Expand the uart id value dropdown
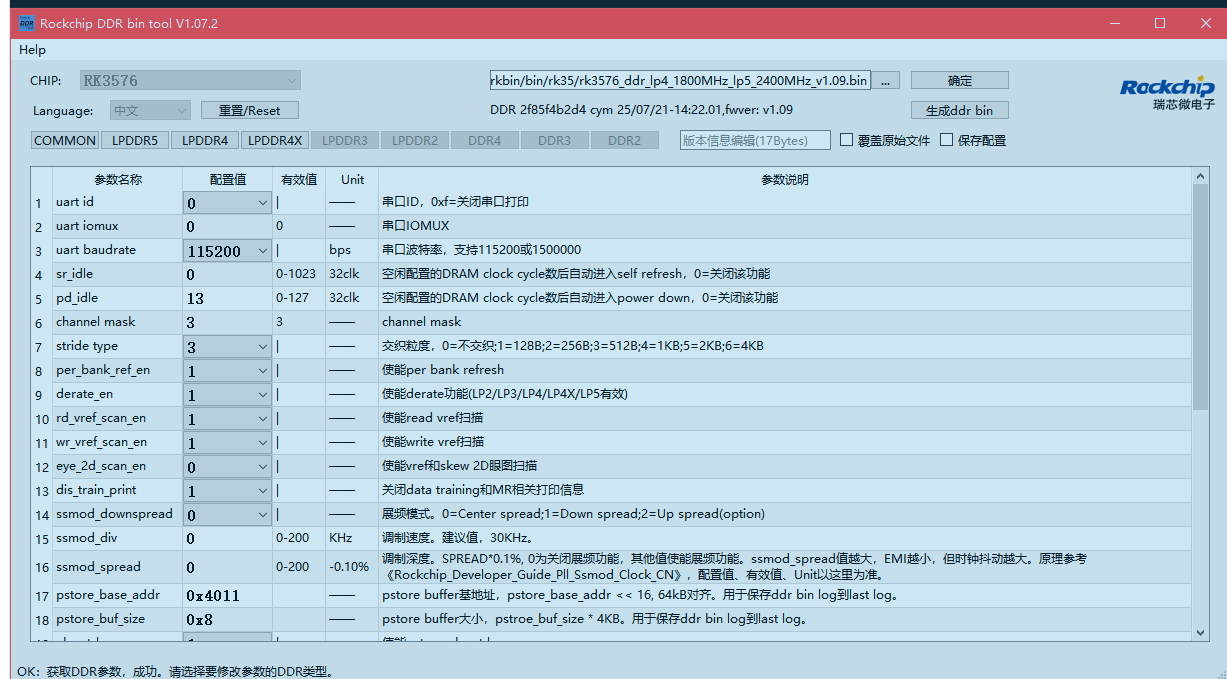This screenshot has width=1227, height=679. click(262, 203)
